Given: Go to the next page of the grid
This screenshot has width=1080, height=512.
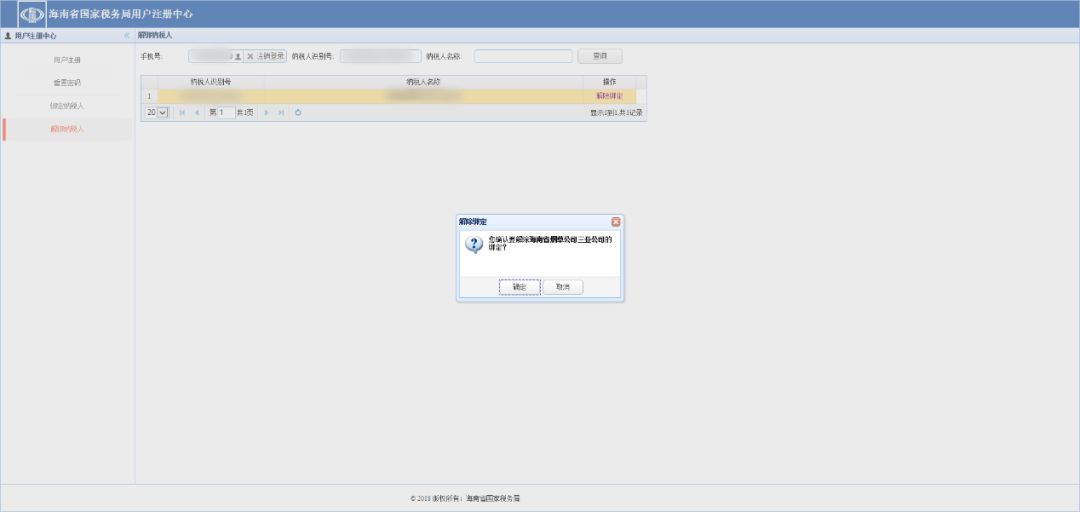Looking at the screenshot, I should [x=266, y=113].
